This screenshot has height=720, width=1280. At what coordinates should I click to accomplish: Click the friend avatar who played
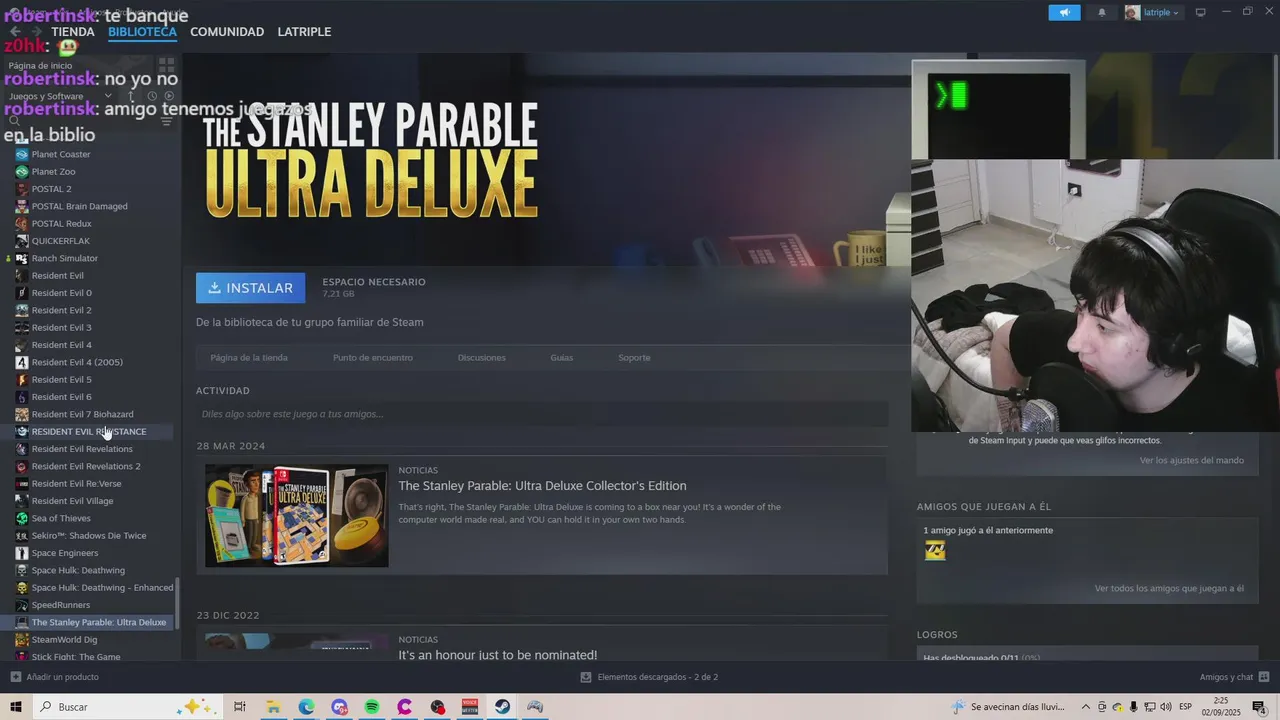tap(935, 550)
